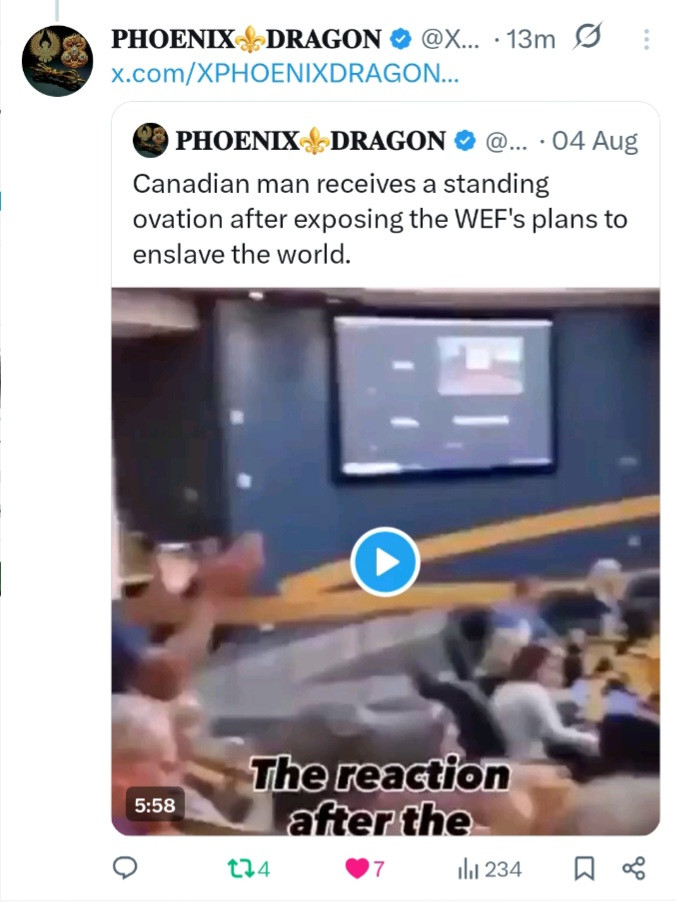
Task: Open the x.com/XPHOENIXDRAGON link
Action: (x=285, y=74)
